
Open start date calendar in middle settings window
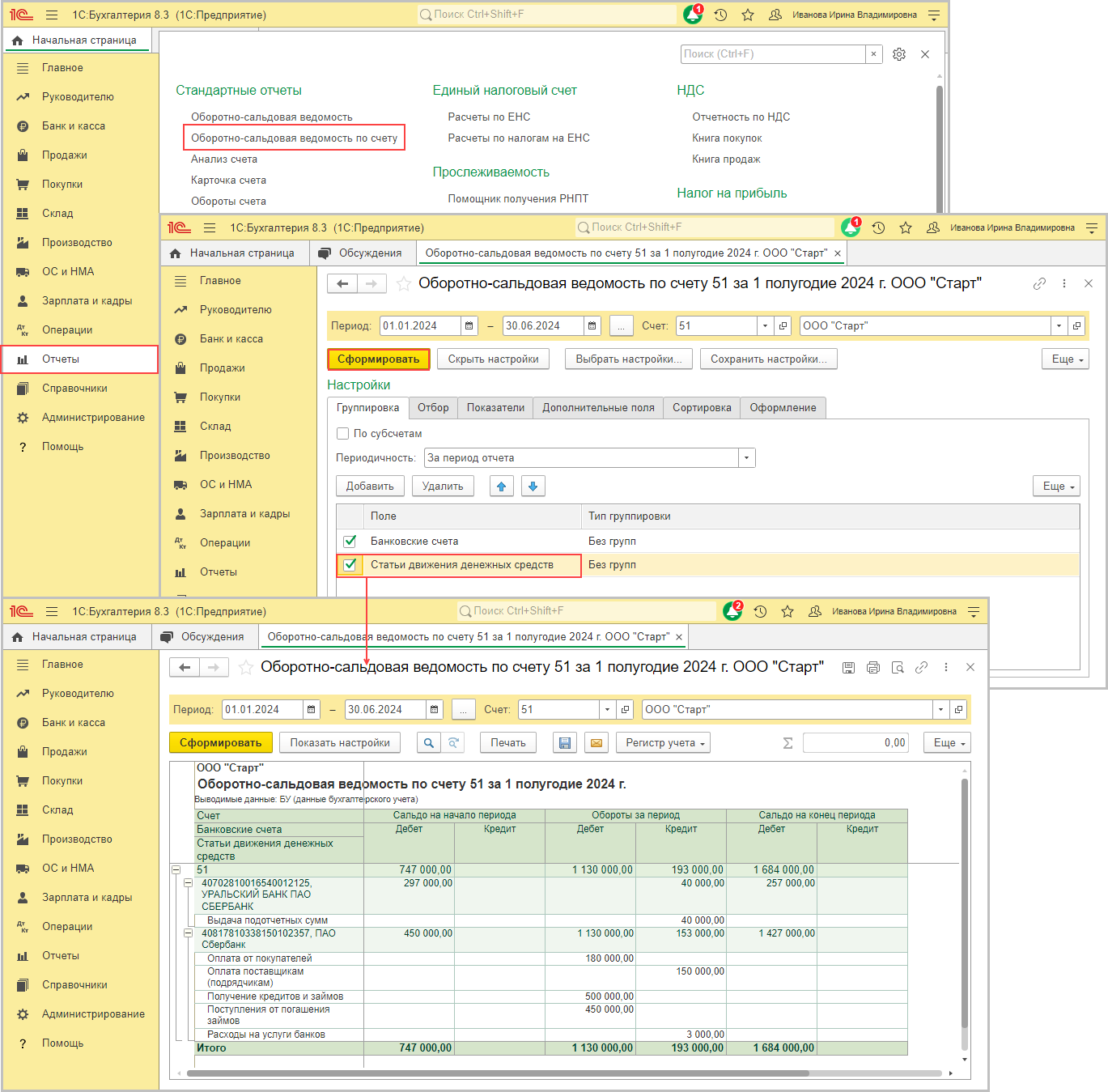(469, 325)
